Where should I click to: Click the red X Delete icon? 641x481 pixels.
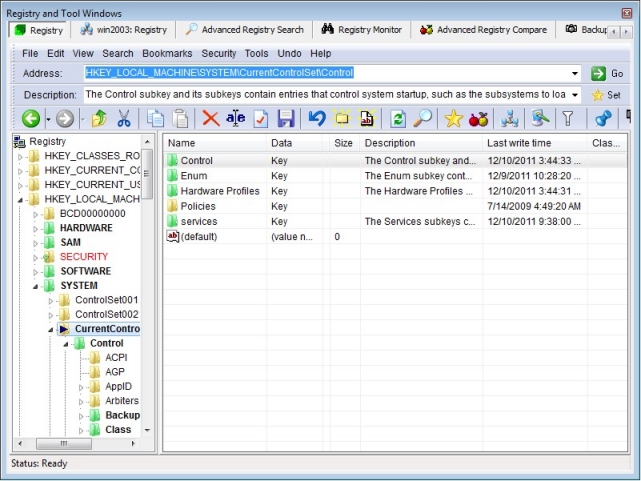coord(210,119)
